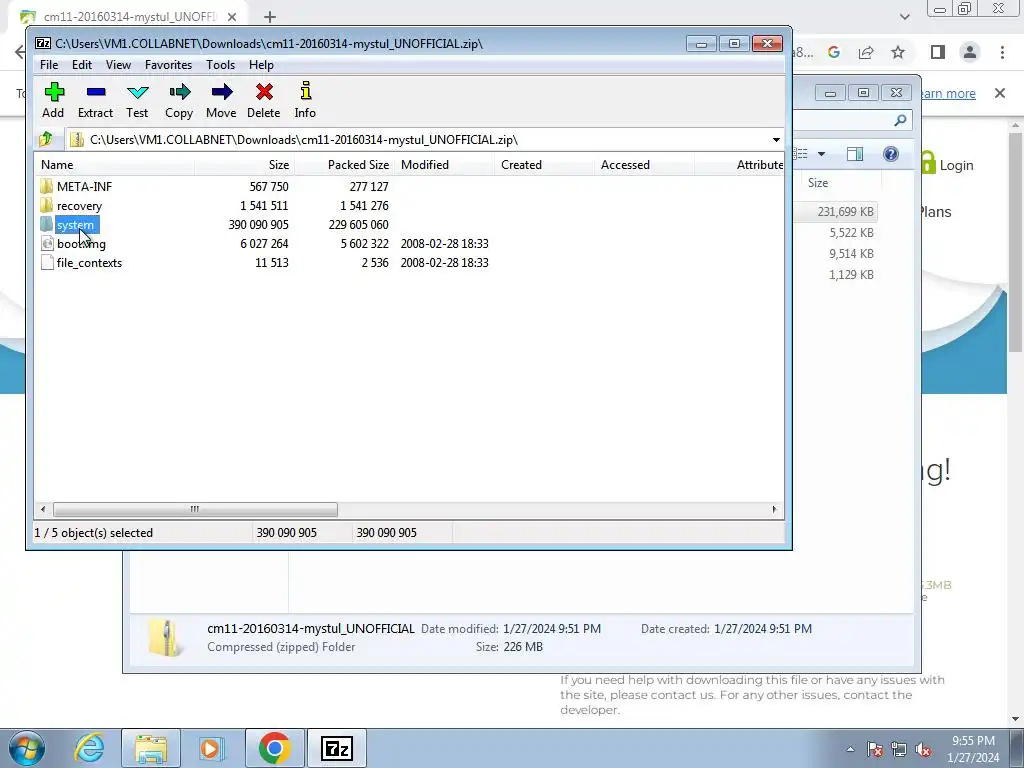Viewport: 1024px width, 768px height.
Task: Click Explorer search magnifier icon
Action: click(900, 120)
